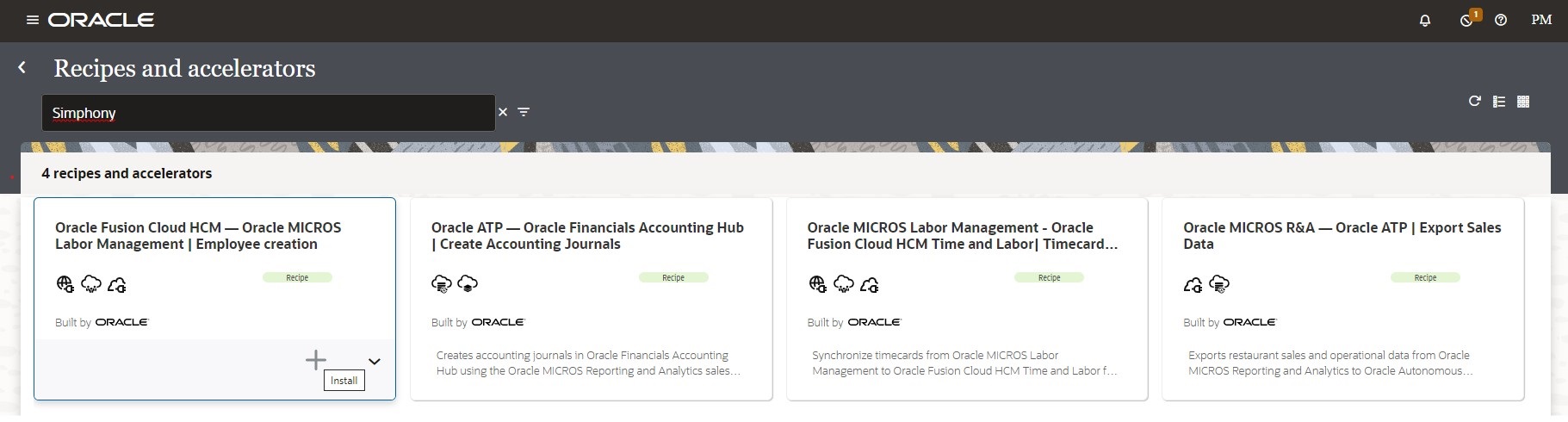Screen dimensions: 1568x422
Task: Click Recipe tag on Employee creation card
Action: pos(297,277)
